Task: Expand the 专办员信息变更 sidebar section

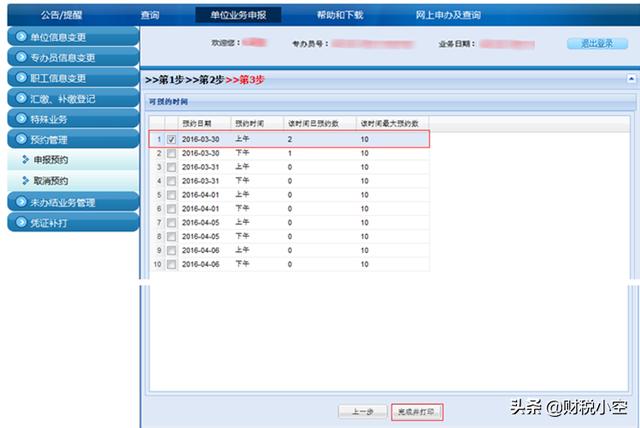Action: pos(73,57)
